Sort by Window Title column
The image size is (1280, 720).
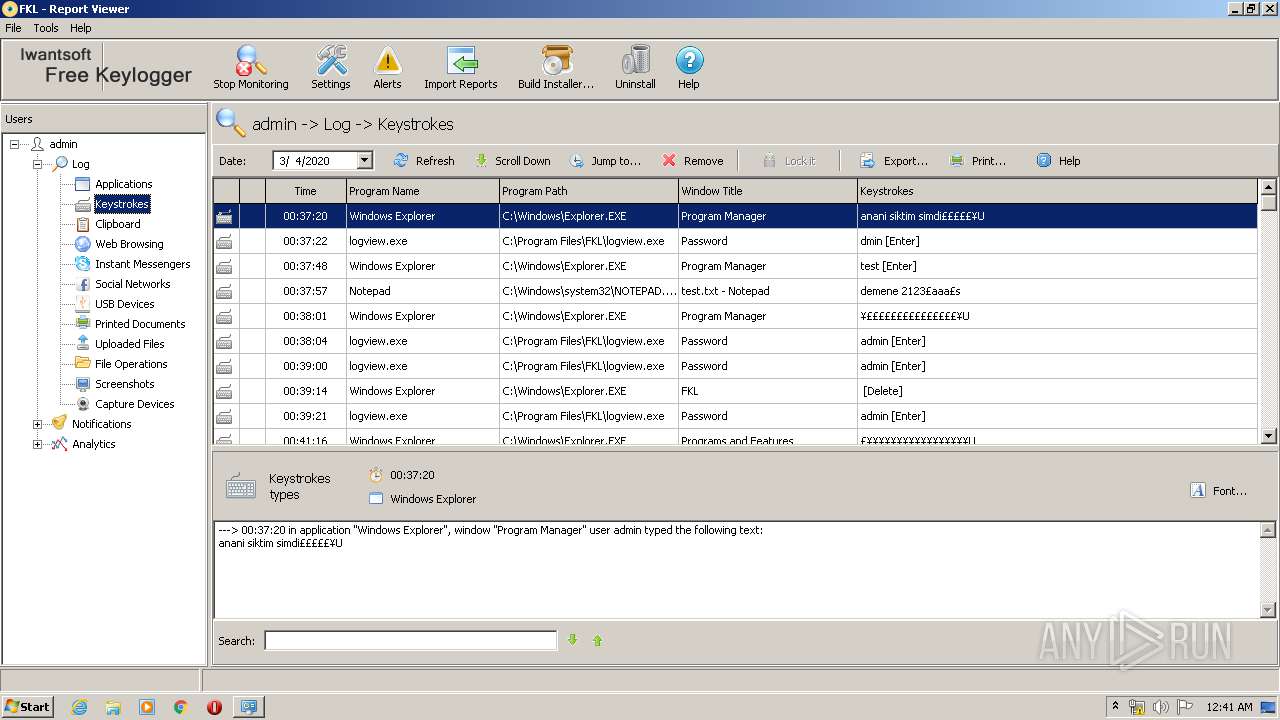pyautogui.click(x=767, y=191)
